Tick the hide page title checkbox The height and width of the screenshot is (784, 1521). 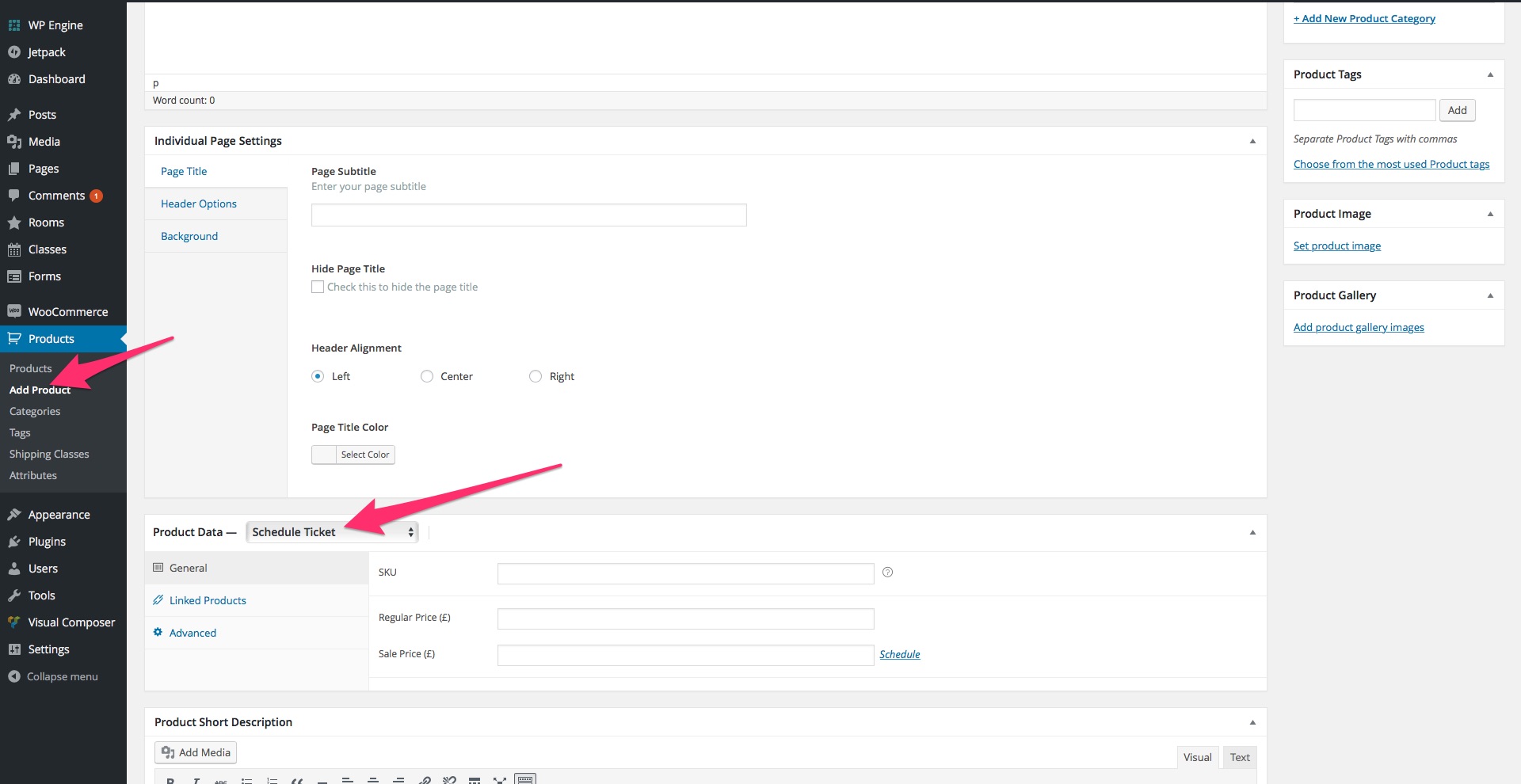(318, 287)
